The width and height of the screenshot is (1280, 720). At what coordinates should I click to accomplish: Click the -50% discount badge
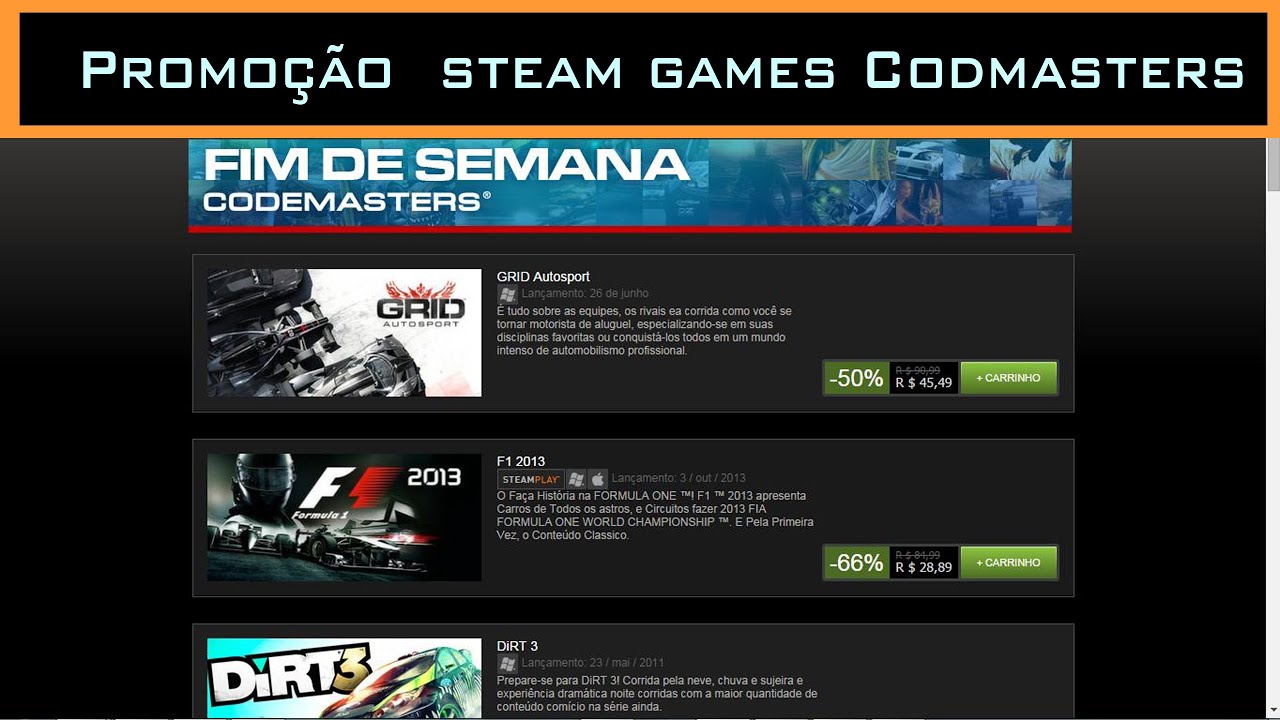pos(857,378)
